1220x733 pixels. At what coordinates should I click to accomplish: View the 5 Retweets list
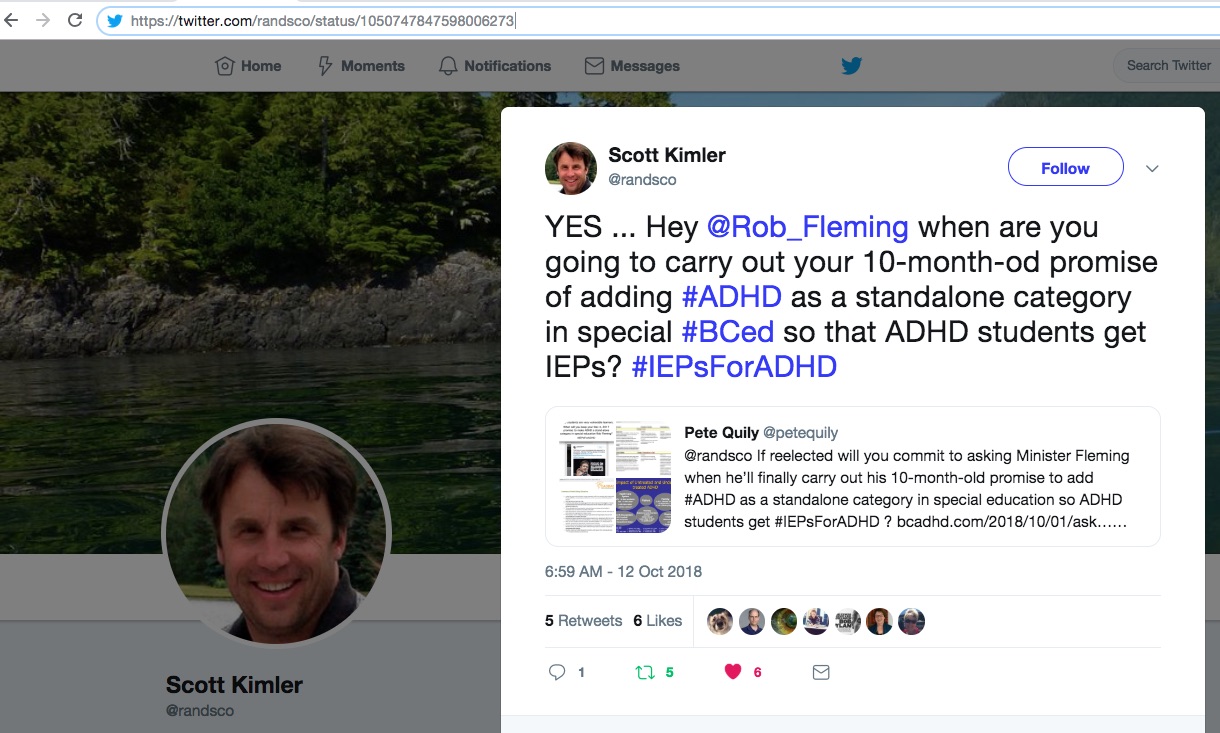coord(583,621)
